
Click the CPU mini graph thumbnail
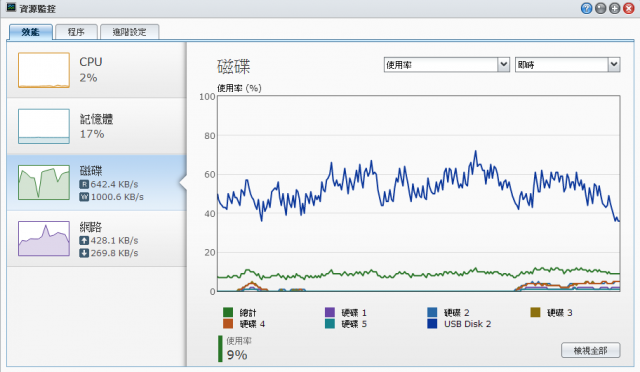44,70
